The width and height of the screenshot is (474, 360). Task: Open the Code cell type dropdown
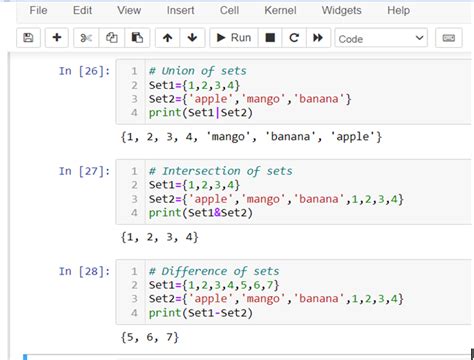[381, 38]
